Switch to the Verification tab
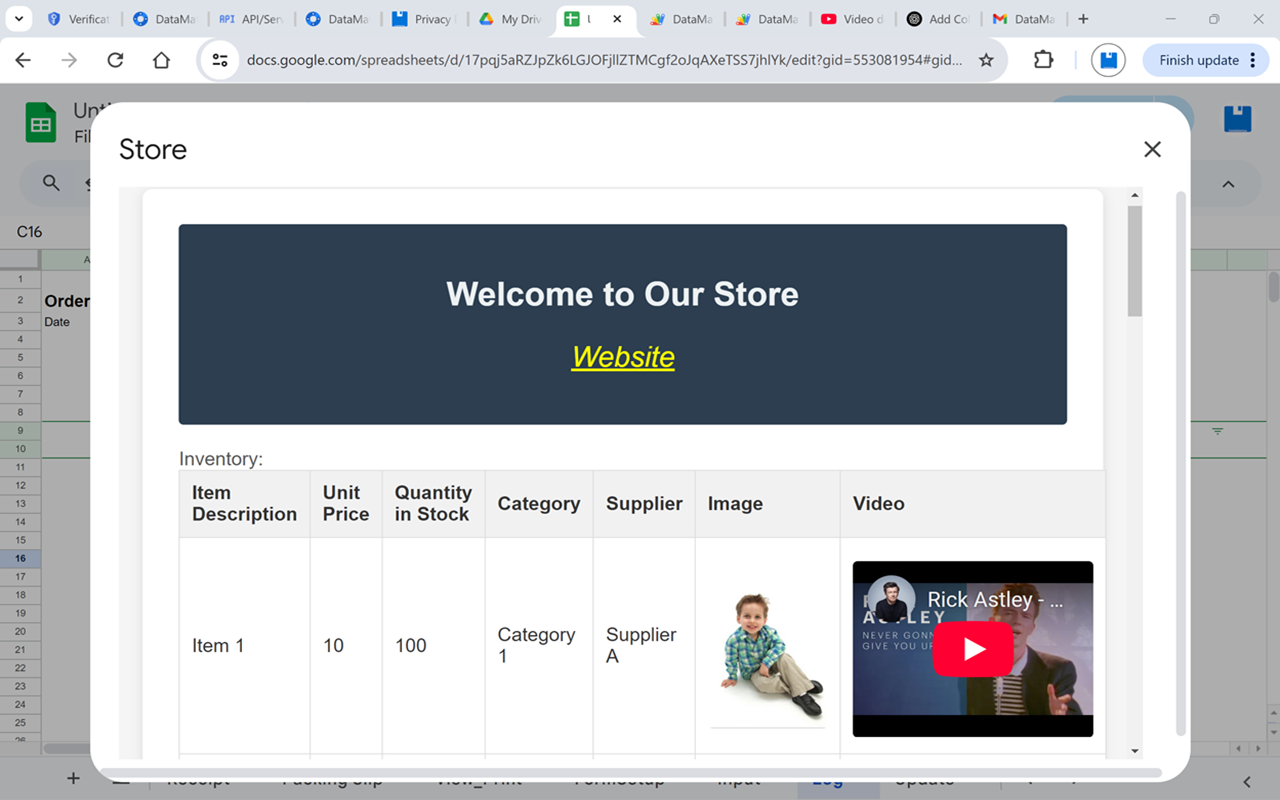The height and width of the screenshot is (800, 1280). pos(78,19)
